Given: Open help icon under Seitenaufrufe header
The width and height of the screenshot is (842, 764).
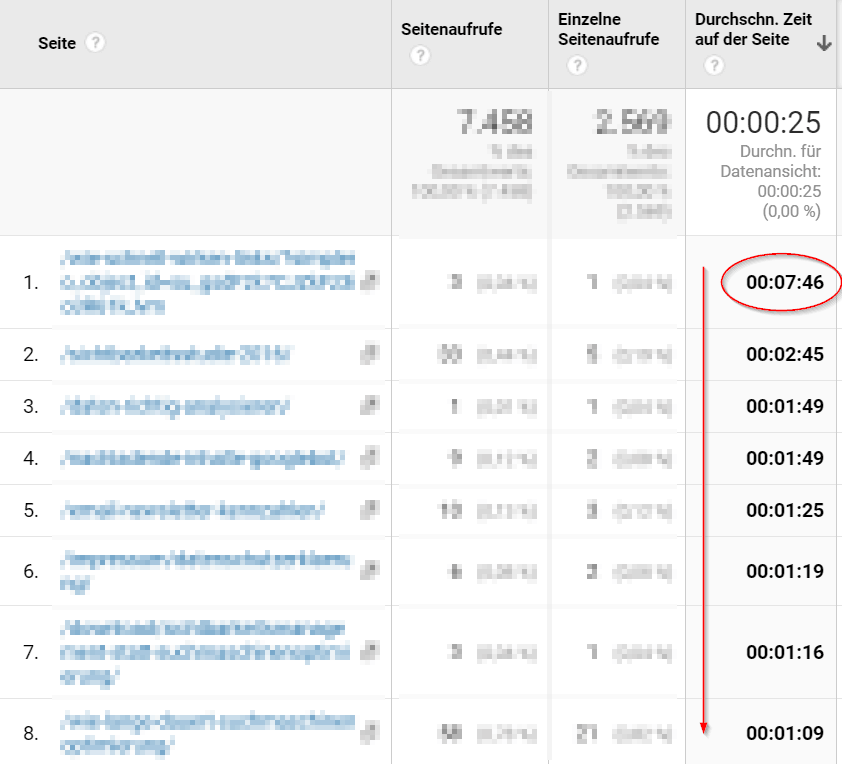Looking at the screenshot, I should pos(420,55).
